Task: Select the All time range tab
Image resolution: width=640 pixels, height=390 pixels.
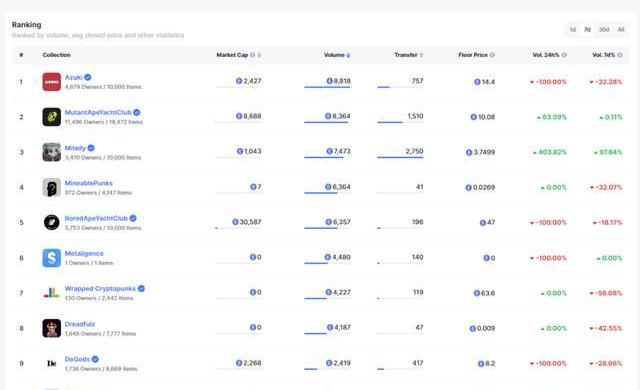Action: click(x=621, y=29)
